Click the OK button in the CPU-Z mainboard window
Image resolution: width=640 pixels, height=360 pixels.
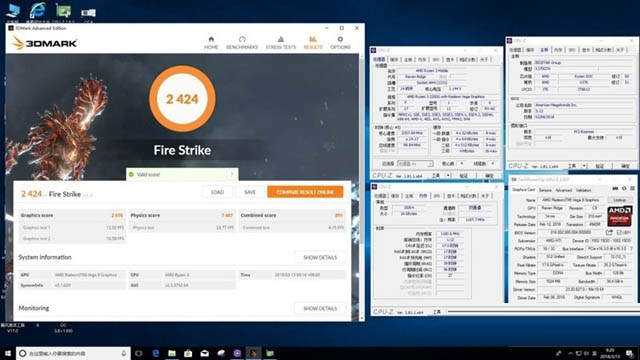click(x=625, y=166)
